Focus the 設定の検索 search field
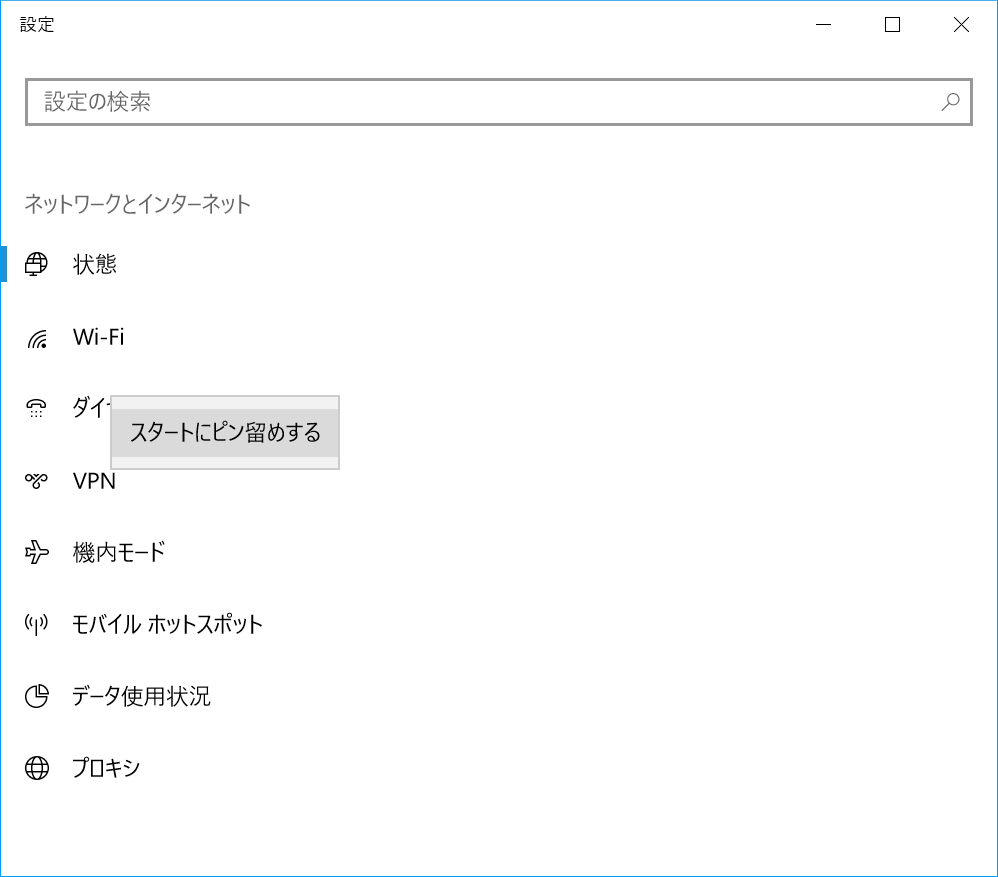 click(498, 102)
